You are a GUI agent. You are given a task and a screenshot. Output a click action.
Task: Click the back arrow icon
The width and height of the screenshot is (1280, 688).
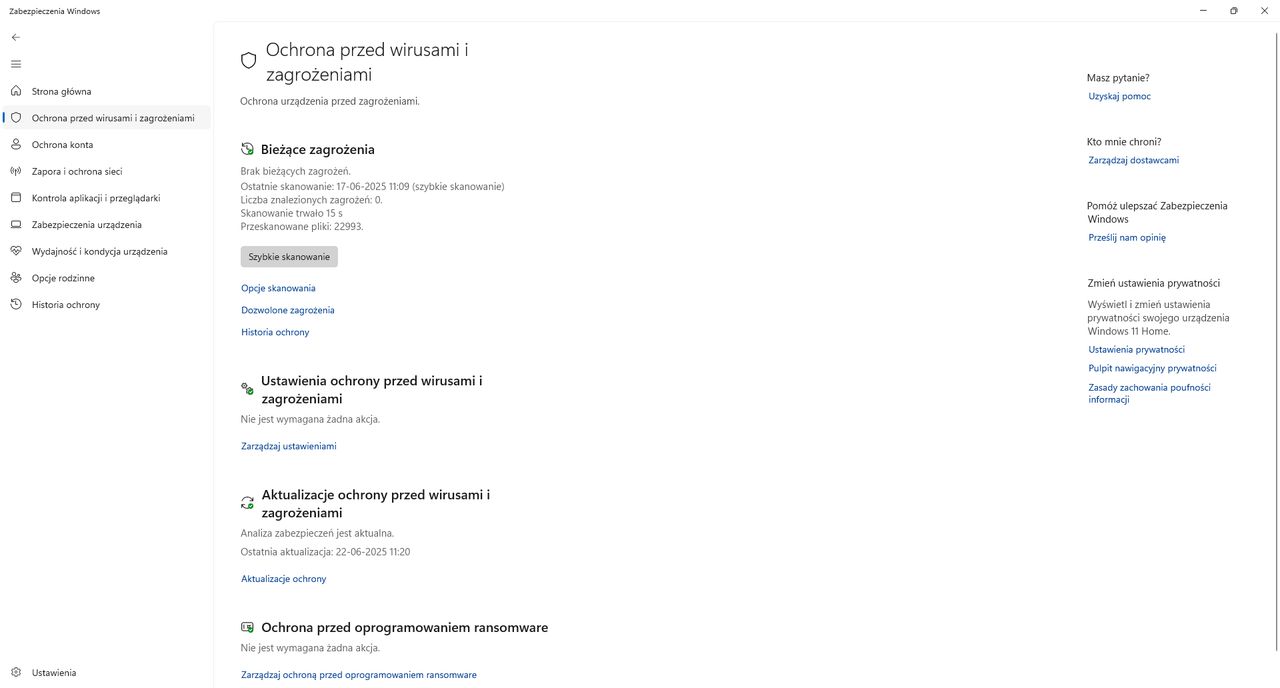pos(15,37)
